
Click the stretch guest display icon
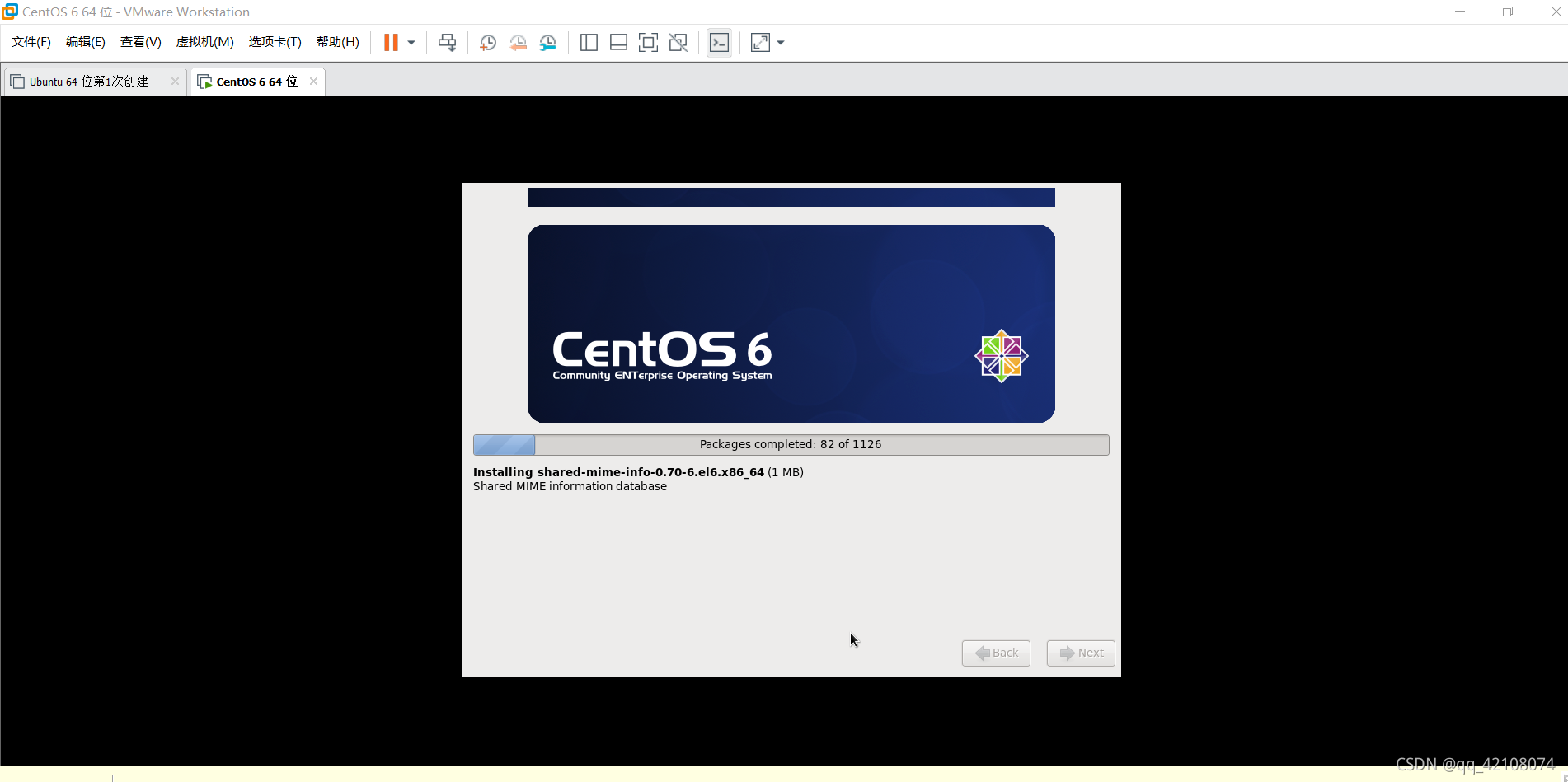tap(760, 43)
